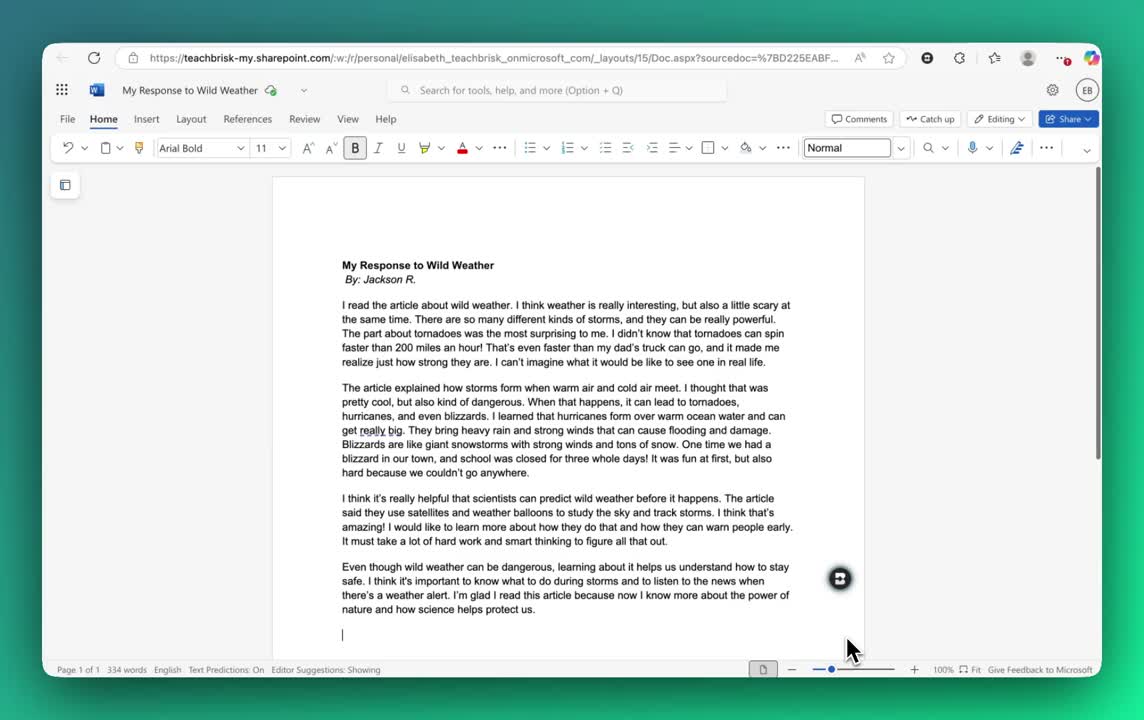Open the Editor pen icon
This screenshot has height=720, width=1144.
[1016, 148]
